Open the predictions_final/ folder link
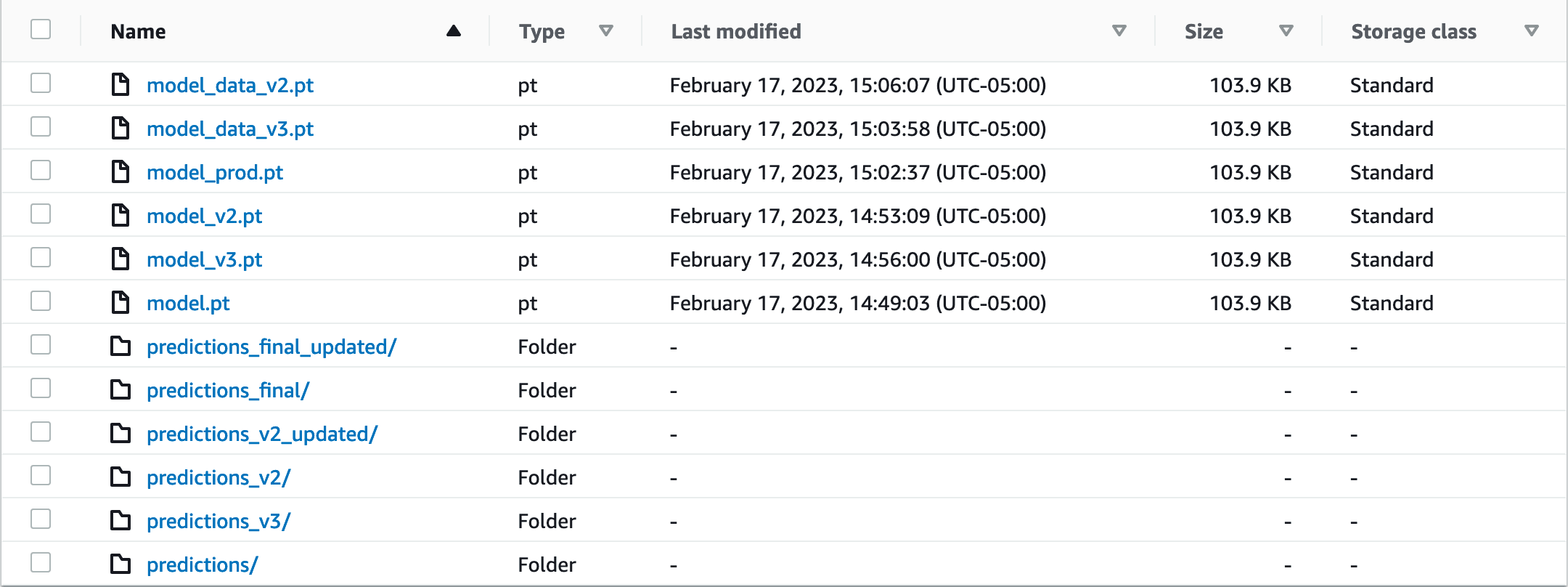The image size is (1568, 587). pyautogui.click(x=228, y=390)
